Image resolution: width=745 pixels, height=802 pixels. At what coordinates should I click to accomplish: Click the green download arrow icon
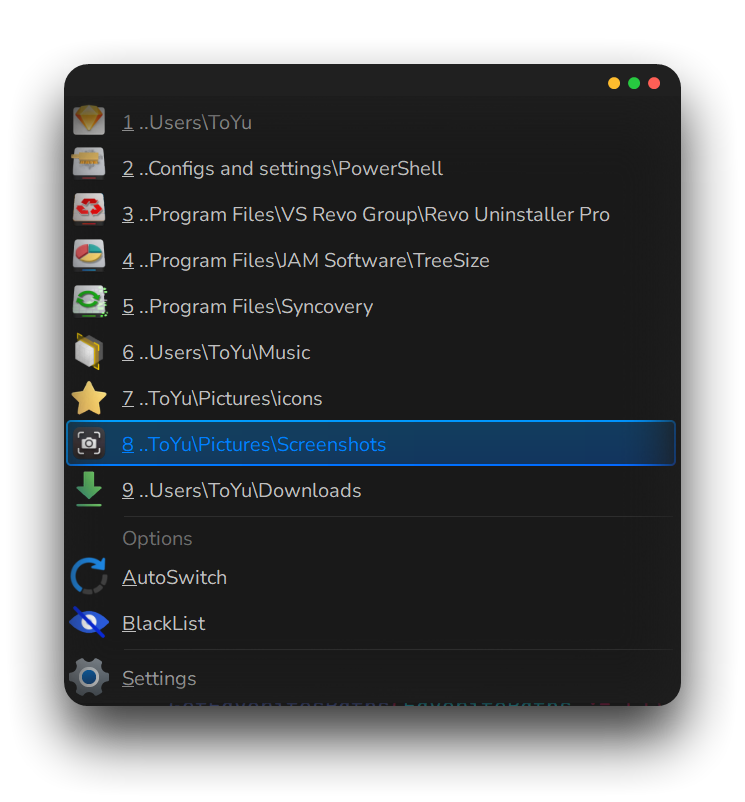pos(89,489)
